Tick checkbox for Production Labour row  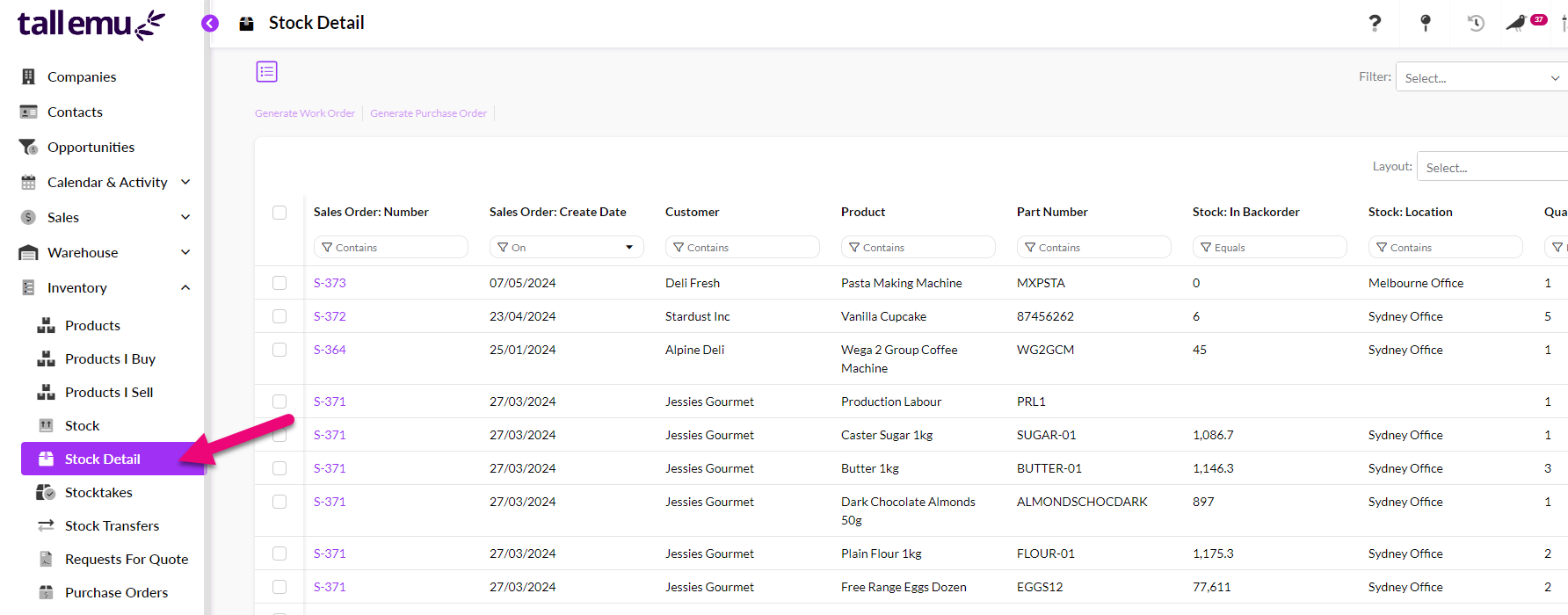pos(279,402)
